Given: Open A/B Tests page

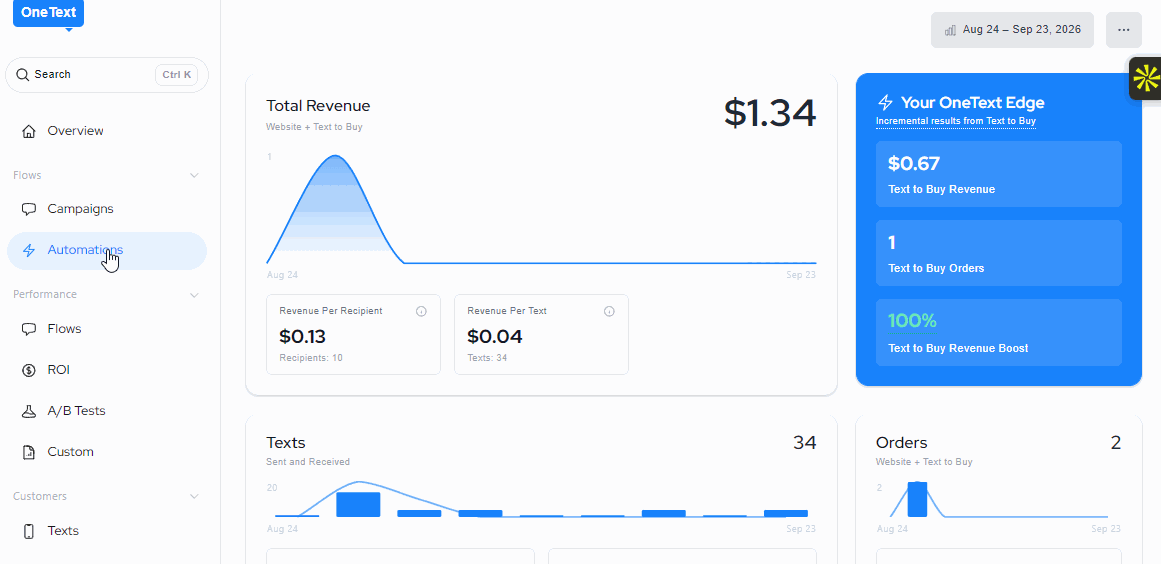Looking at the screenshot, I should [x=107, y=411].
